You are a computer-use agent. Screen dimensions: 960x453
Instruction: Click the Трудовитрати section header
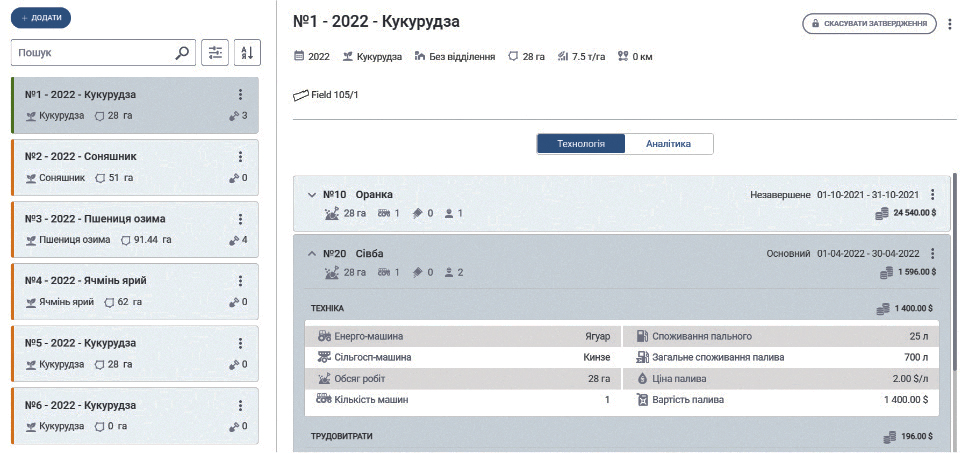(x=342, y=436)
